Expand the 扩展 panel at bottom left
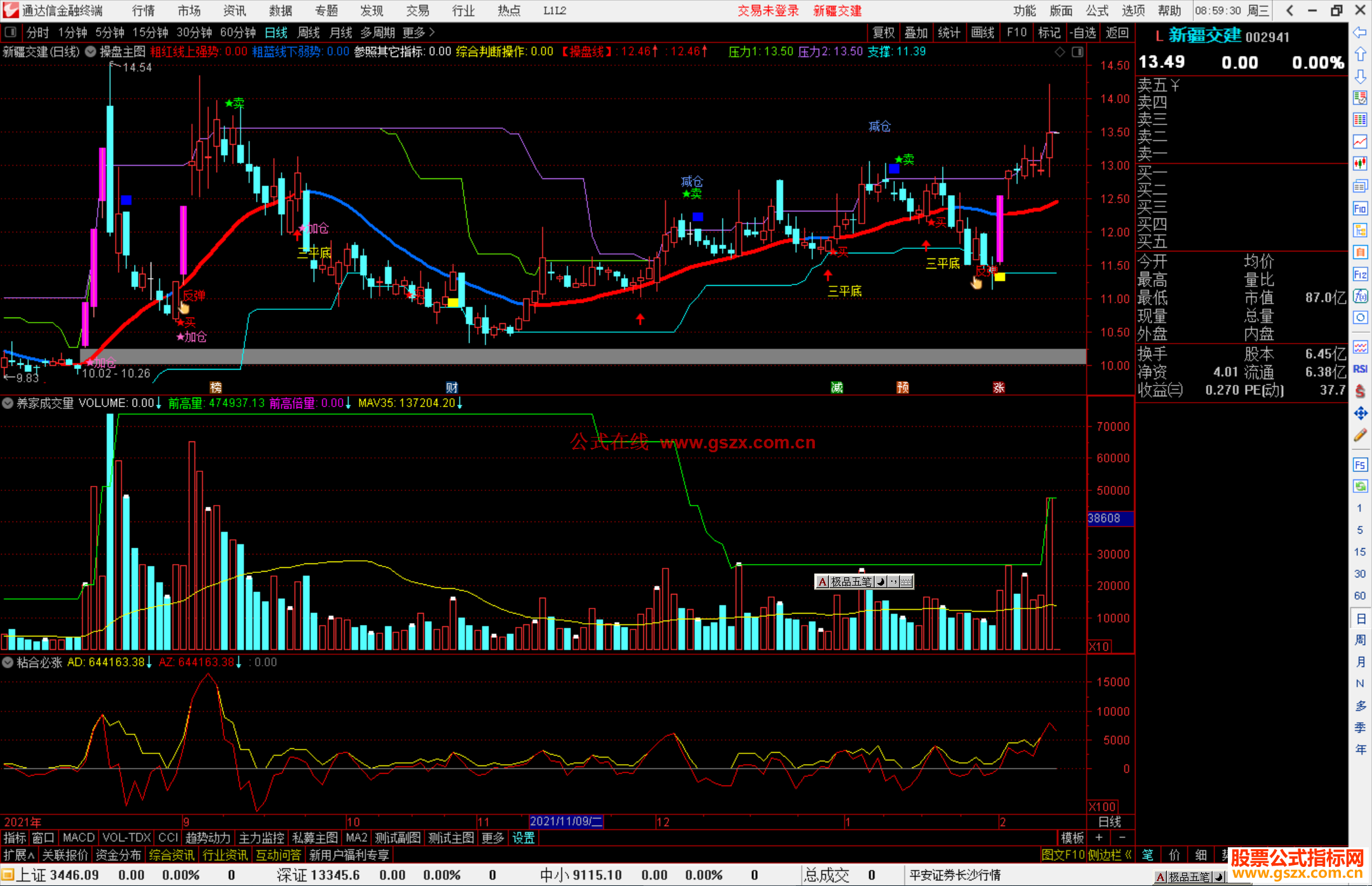Image resolution: width=1372 pixels, height=886 pixels. click(x=19, y=855)
